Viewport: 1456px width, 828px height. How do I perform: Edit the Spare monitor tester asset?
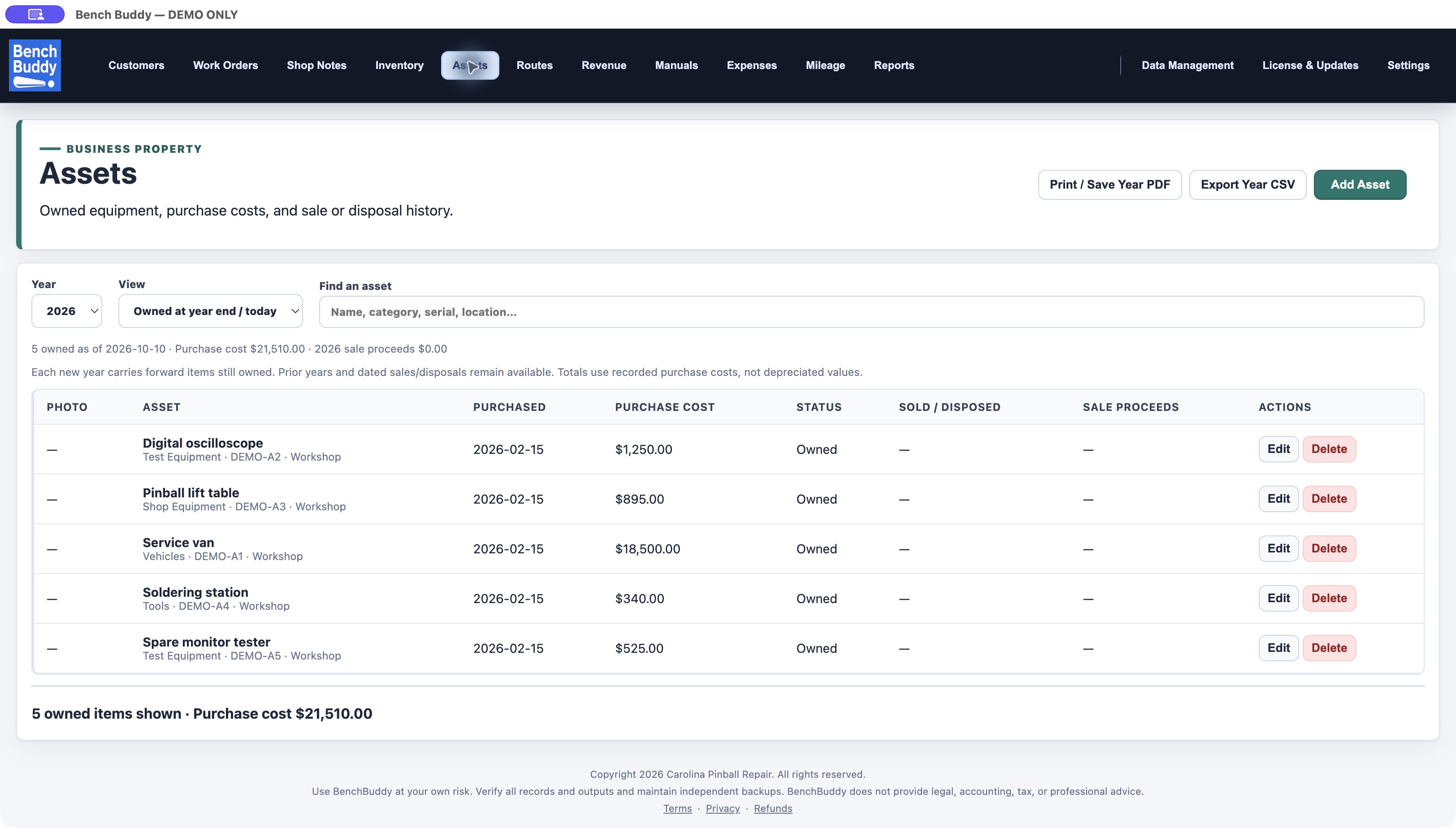1278,648
